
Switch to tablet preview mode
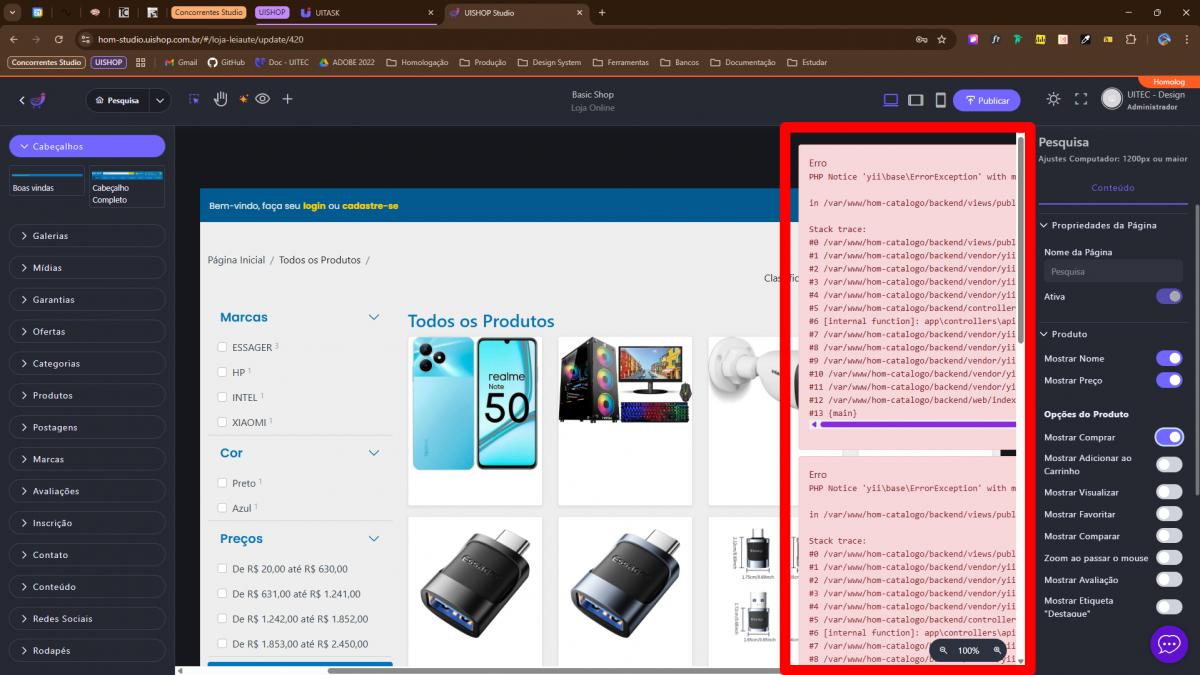point(915,100)
